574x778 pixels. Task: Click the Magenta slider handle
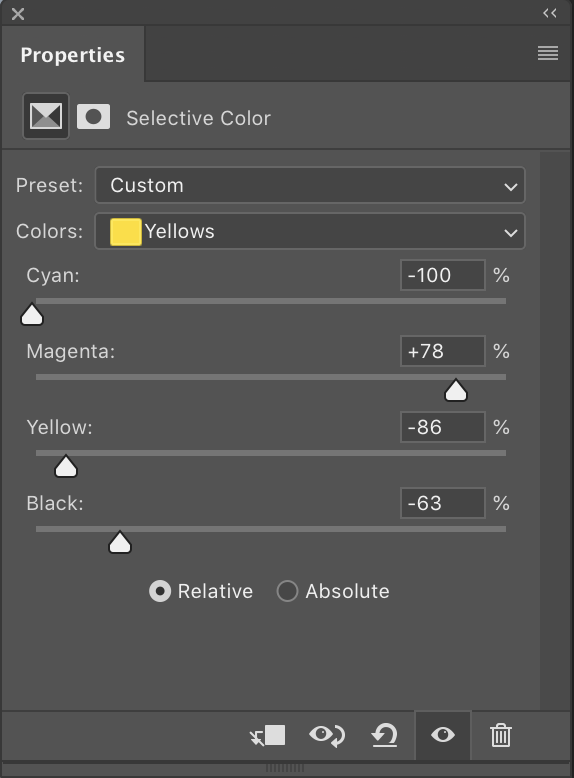tap(455, 390)
